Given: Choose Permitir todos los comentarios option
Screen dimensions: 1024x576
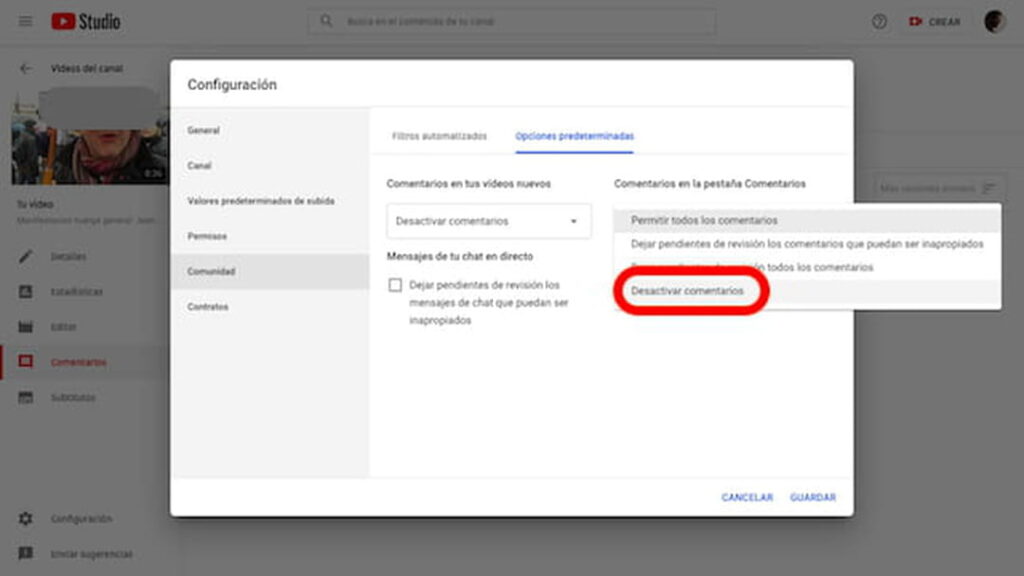Looking at the screenshot, I should pos(704,220).
